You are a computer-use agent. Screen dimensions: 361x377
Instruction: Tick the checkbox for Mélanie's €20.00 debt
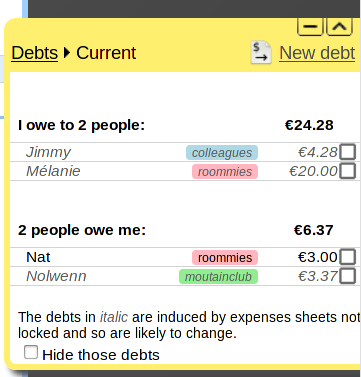point(348,171)
